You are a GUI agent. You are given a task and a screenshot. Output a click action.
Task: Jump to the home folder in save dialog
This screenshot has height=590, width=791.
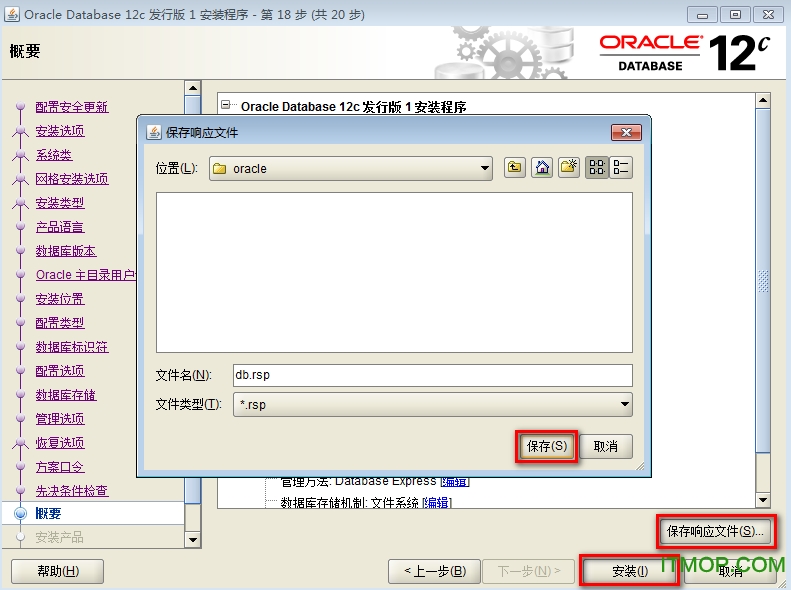click(542, 167)
